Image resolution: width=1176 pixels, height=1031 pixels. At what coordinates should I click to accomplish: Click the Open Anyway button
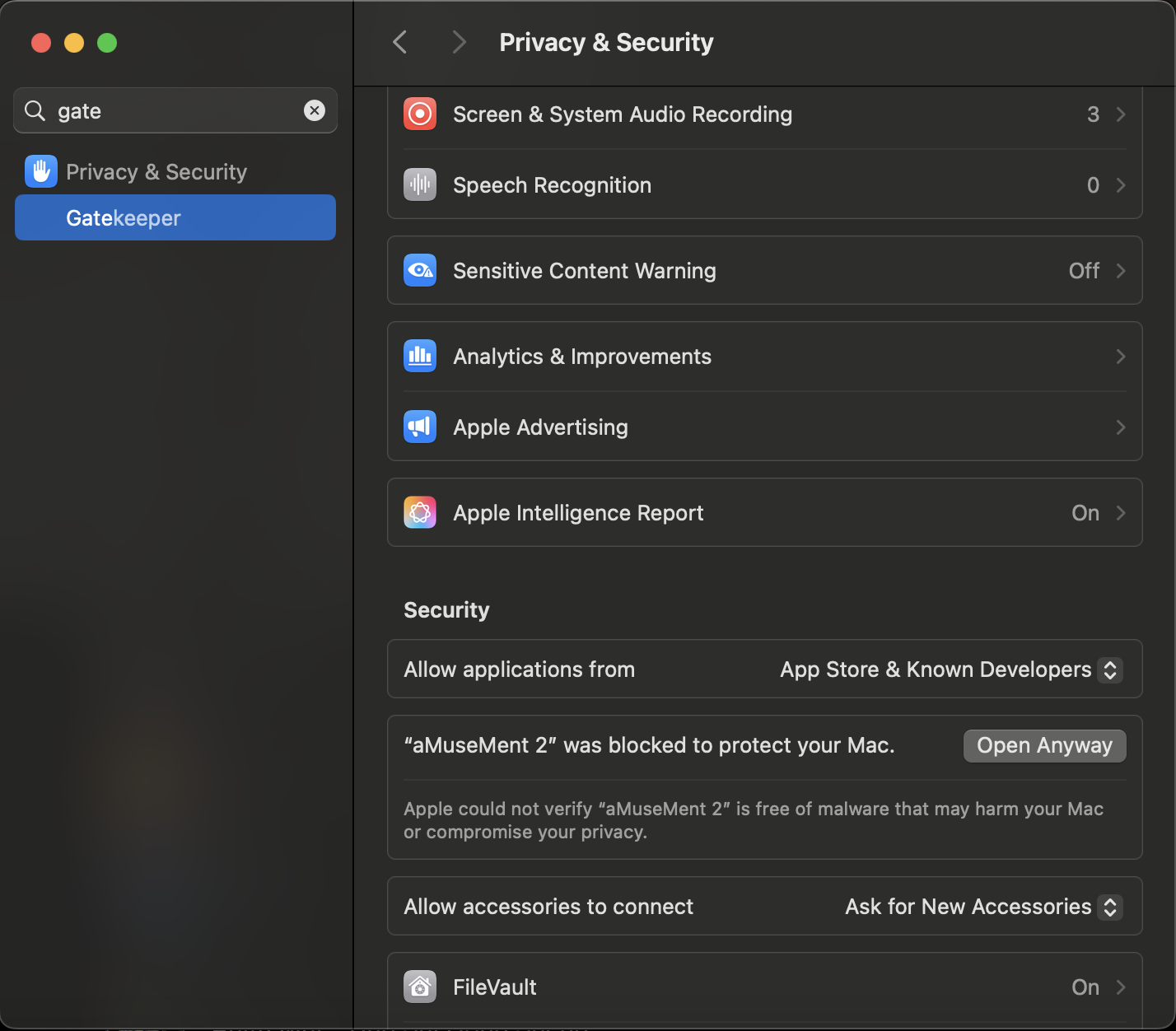(x=1045, y=745)
